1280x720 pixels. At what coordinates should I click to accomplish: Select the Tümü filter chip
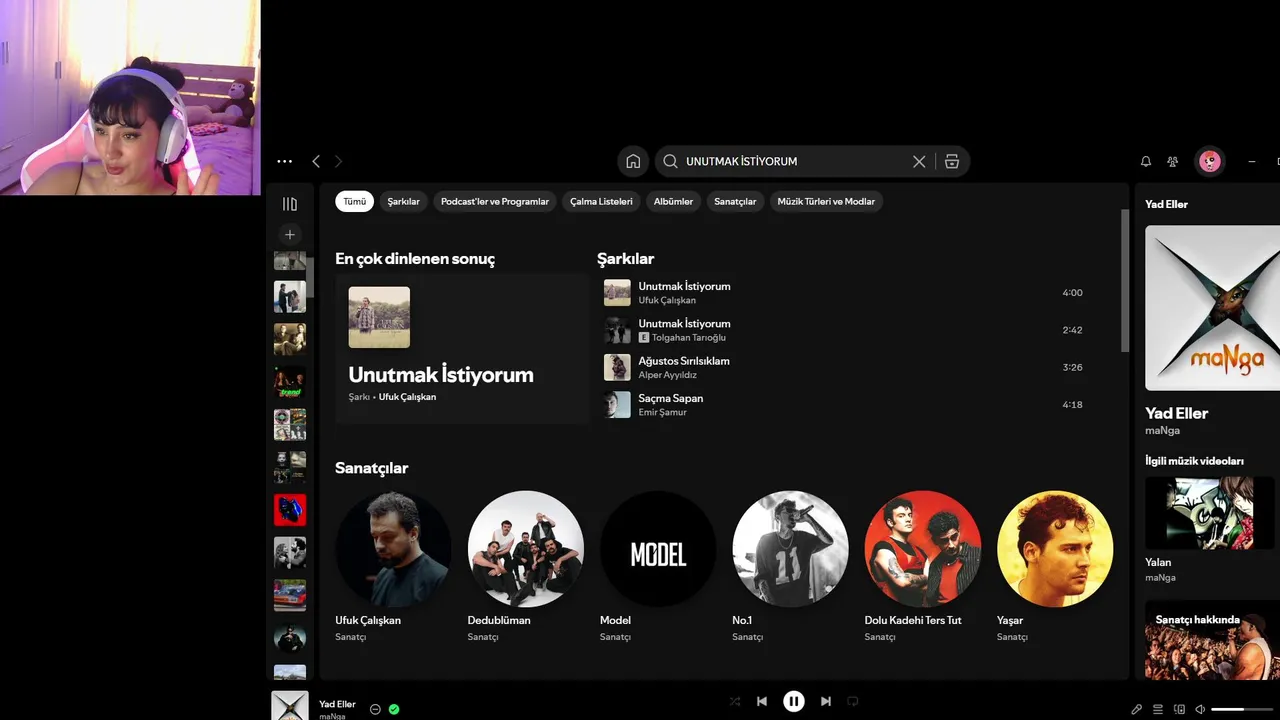tap(355, 201)
